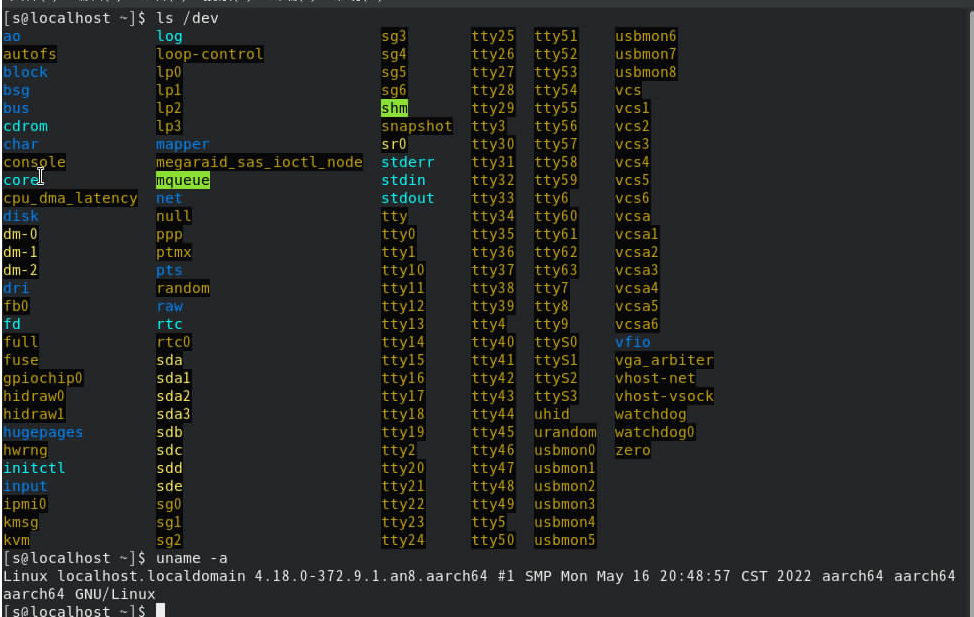
Task: Click the blue mapper directory entry
Action: pos(182,144)
